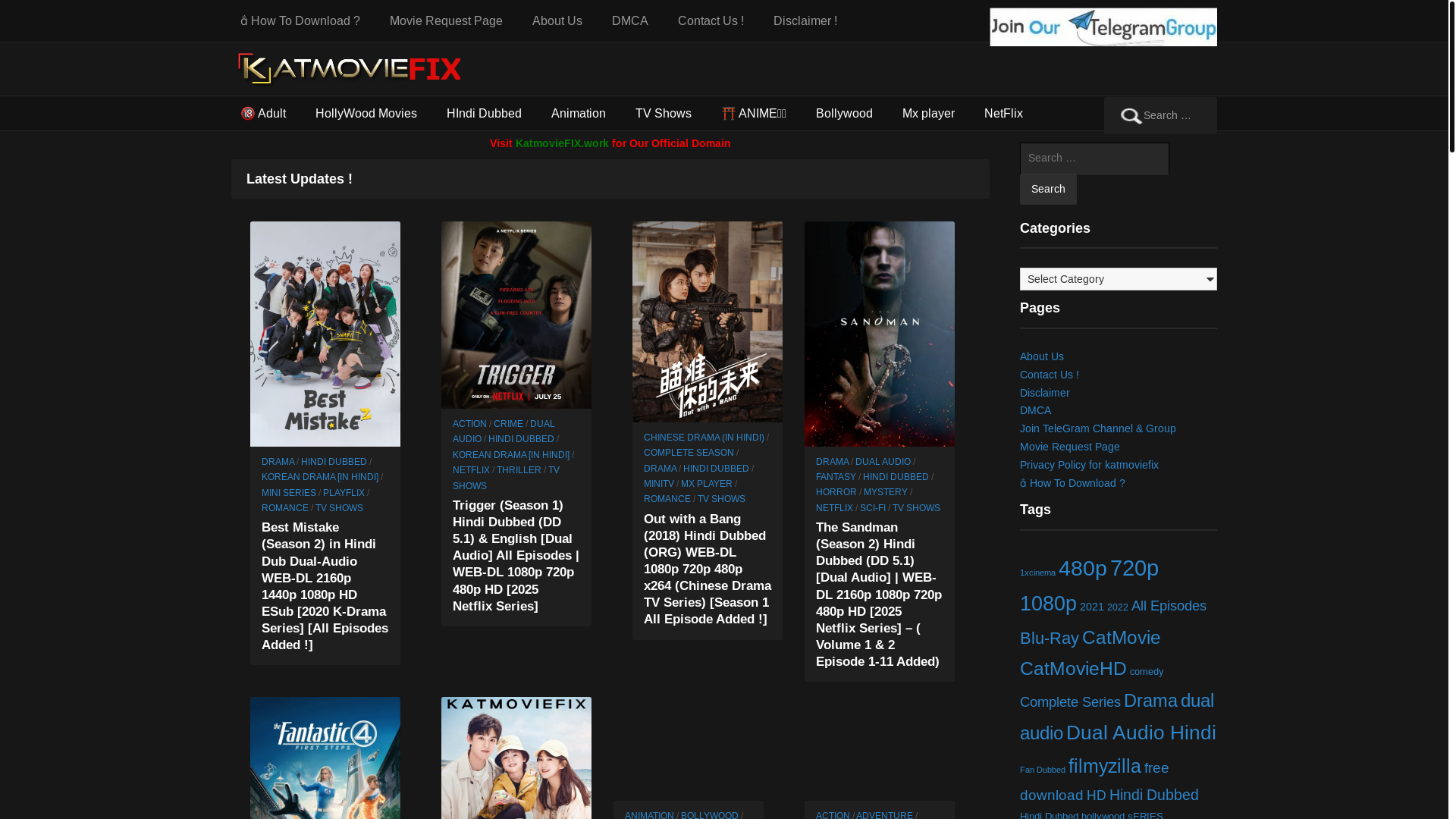Viewport: 1456px width, 819px height.
Task: Open DMCA in the top menu
Action: tap(629, 21)
